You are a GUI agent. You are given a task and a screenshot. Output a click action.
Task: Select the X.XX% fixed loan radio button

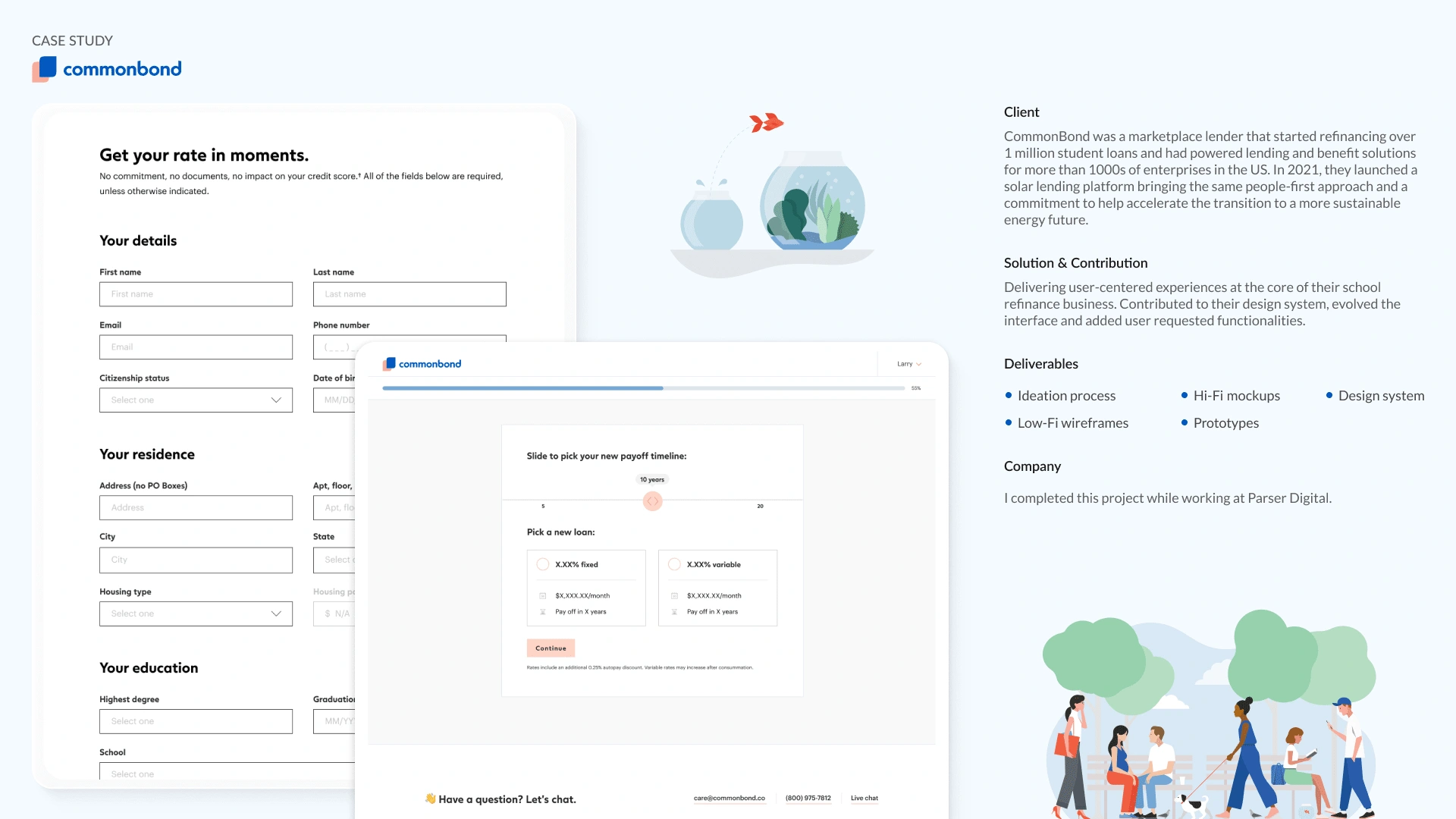543,564
